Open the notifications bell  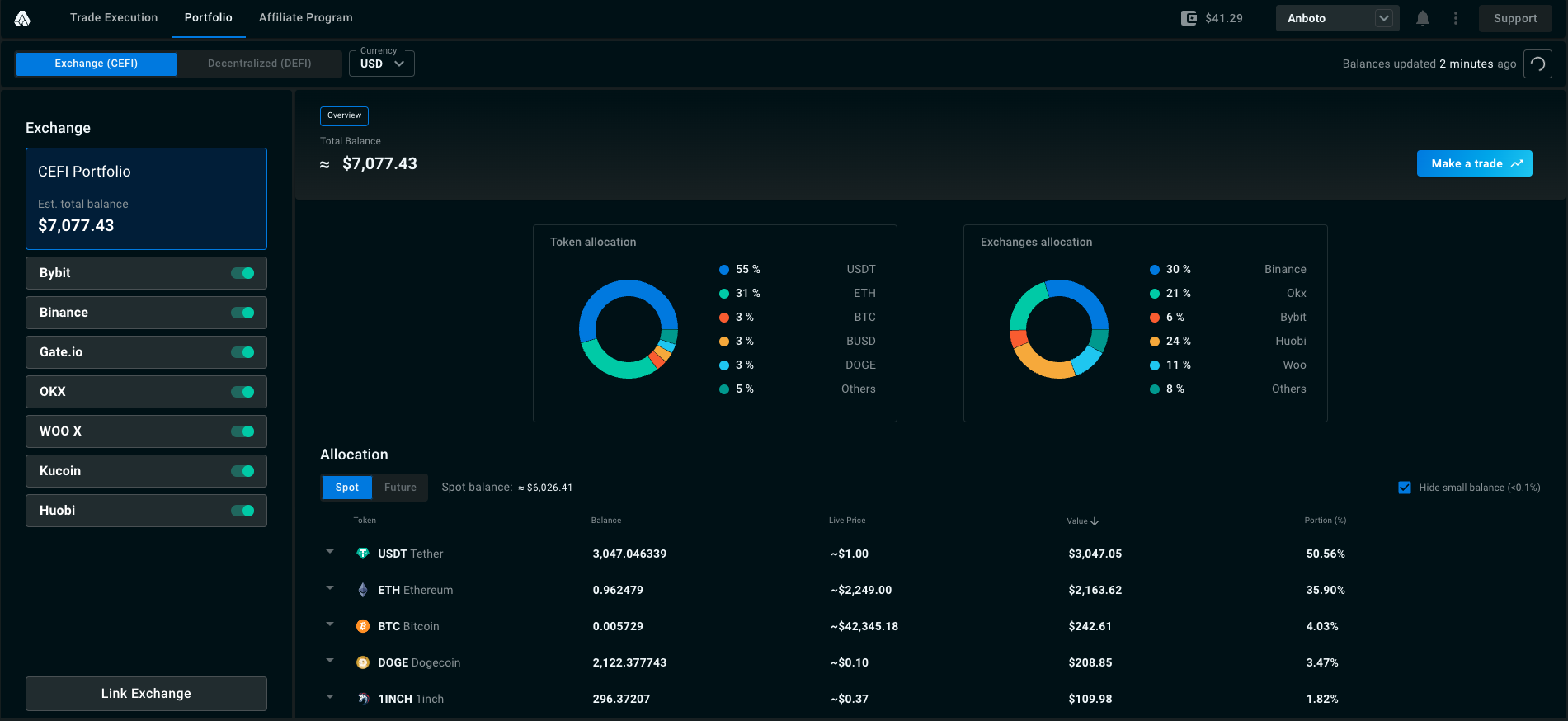pyautogui.click(x=1423, y=18)
